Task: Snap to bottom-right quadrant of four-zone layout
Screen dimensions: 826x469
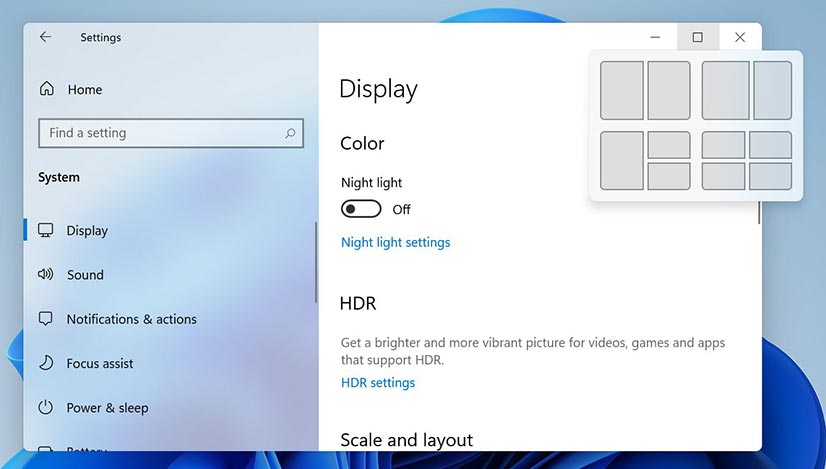Action: (770, 176)
